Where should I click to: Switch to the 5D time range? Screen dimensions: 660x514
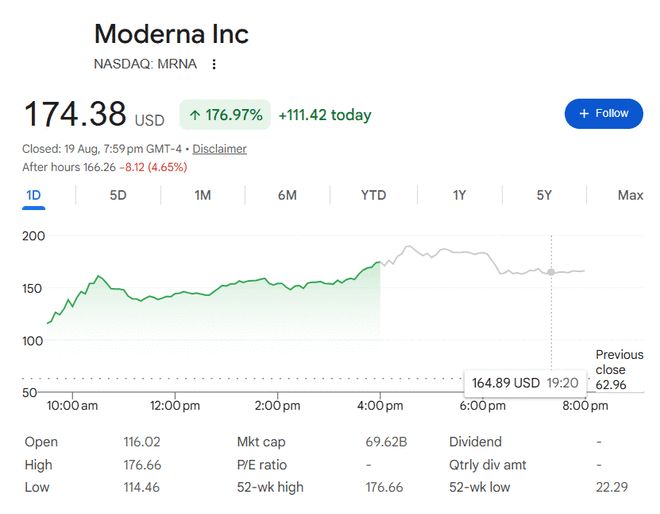point(118,195)
